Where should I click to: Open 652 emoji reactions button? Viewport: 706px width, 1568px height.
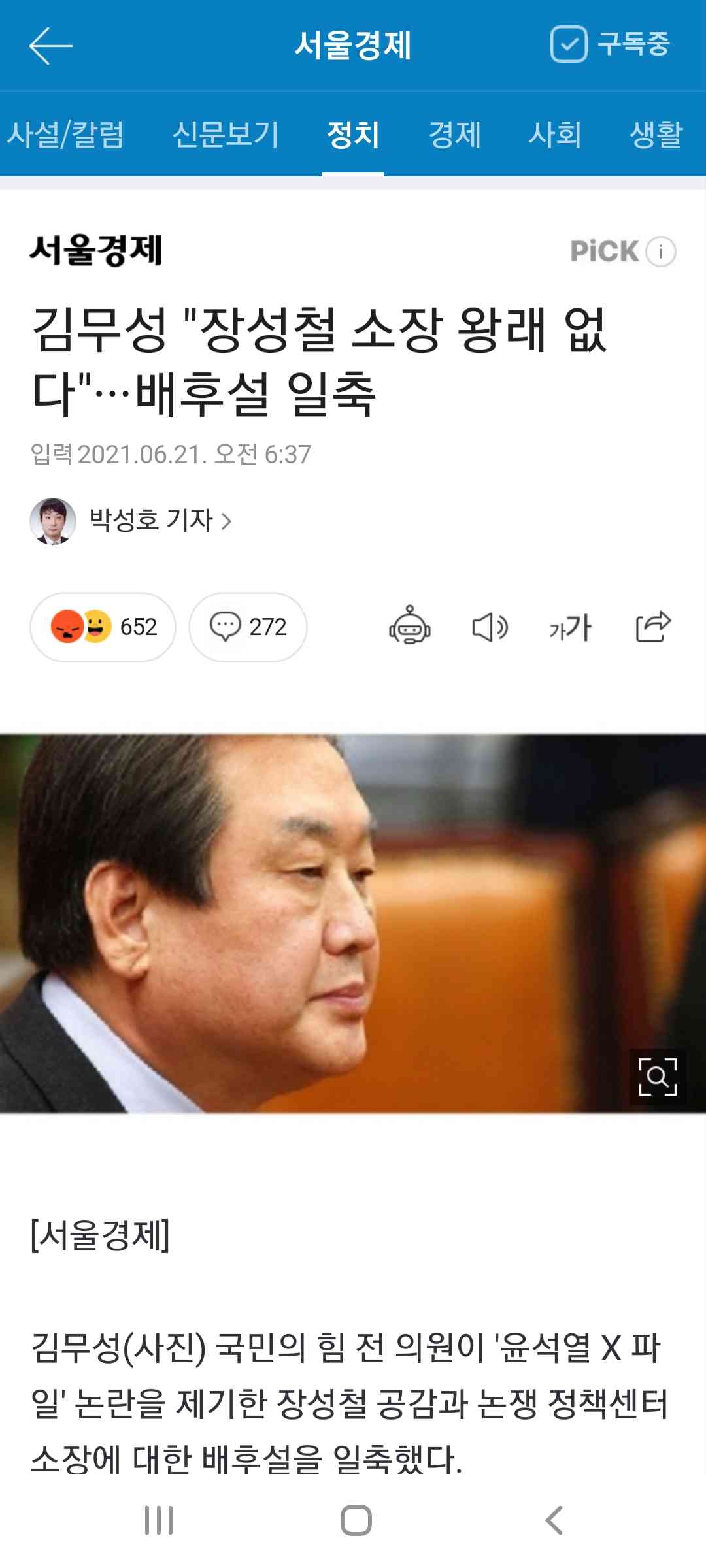pyautogui.click(x=103, y=627)
